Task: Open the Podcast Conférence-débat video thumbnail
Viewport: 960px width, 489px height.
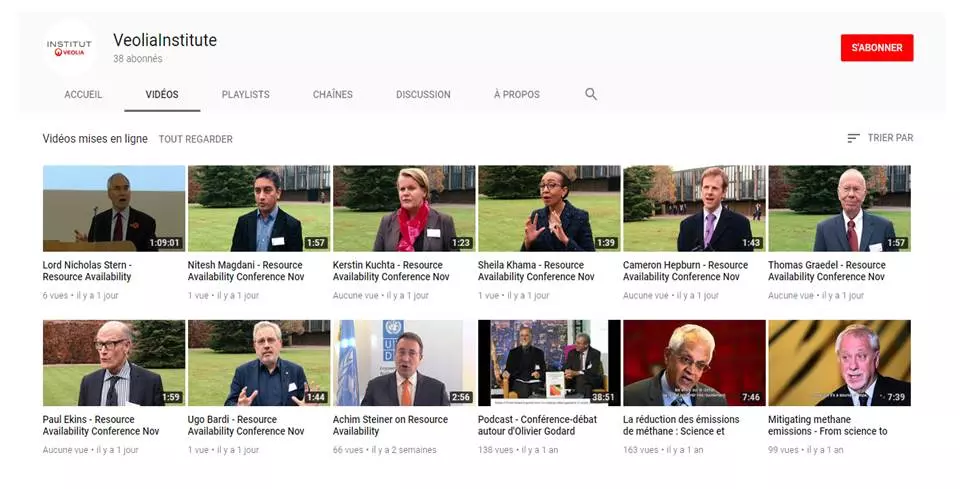Action: coord(548,362)
